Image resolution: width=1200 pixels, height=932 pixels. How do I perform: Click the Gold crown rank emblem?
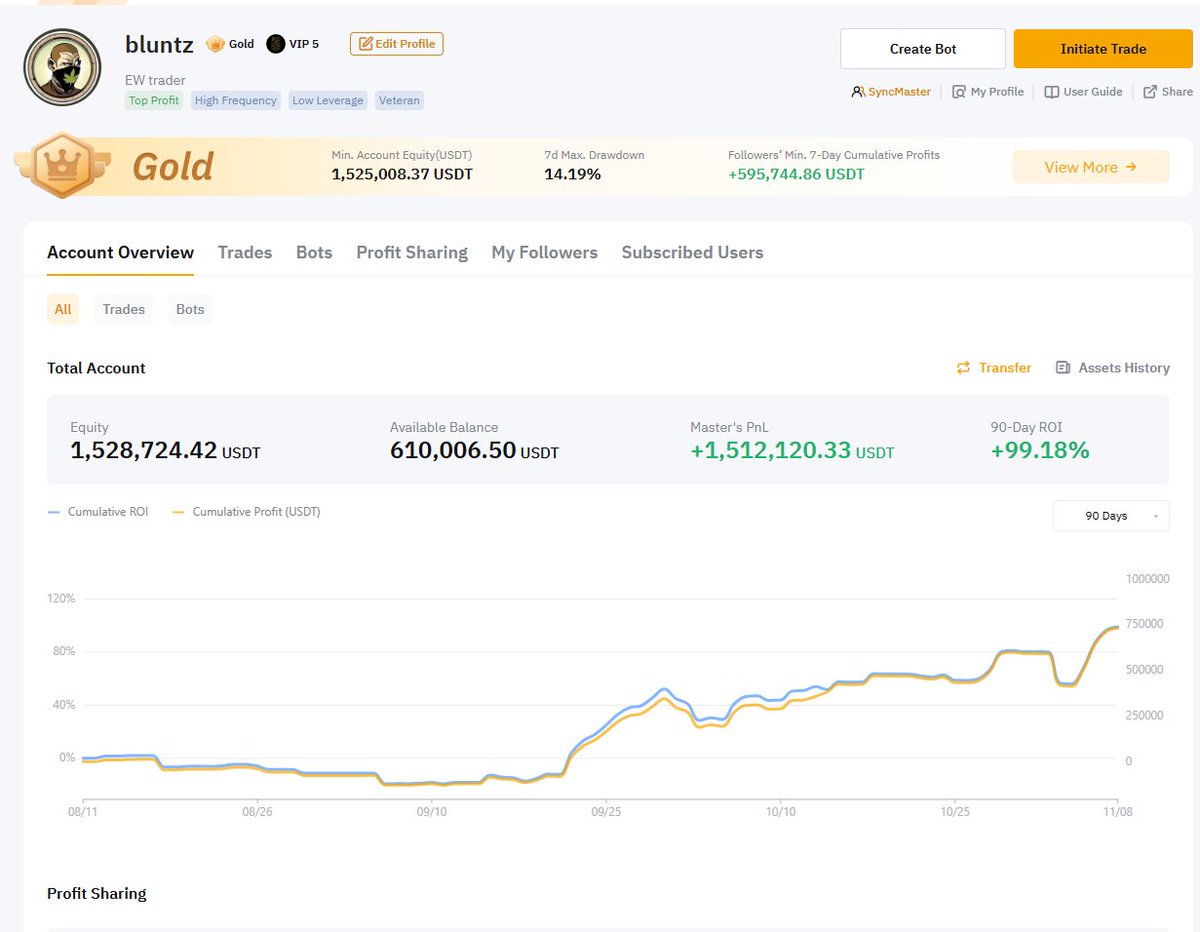pyautogui.click(x=60, y=164)
